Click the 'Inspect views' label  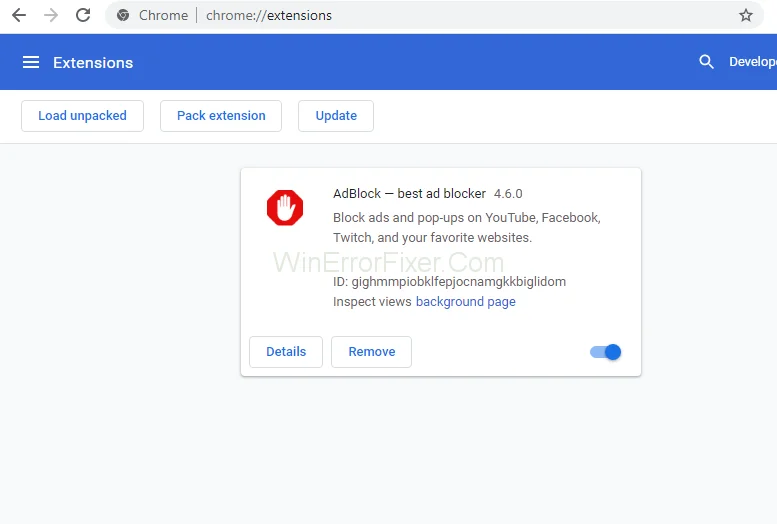[372, 301]
